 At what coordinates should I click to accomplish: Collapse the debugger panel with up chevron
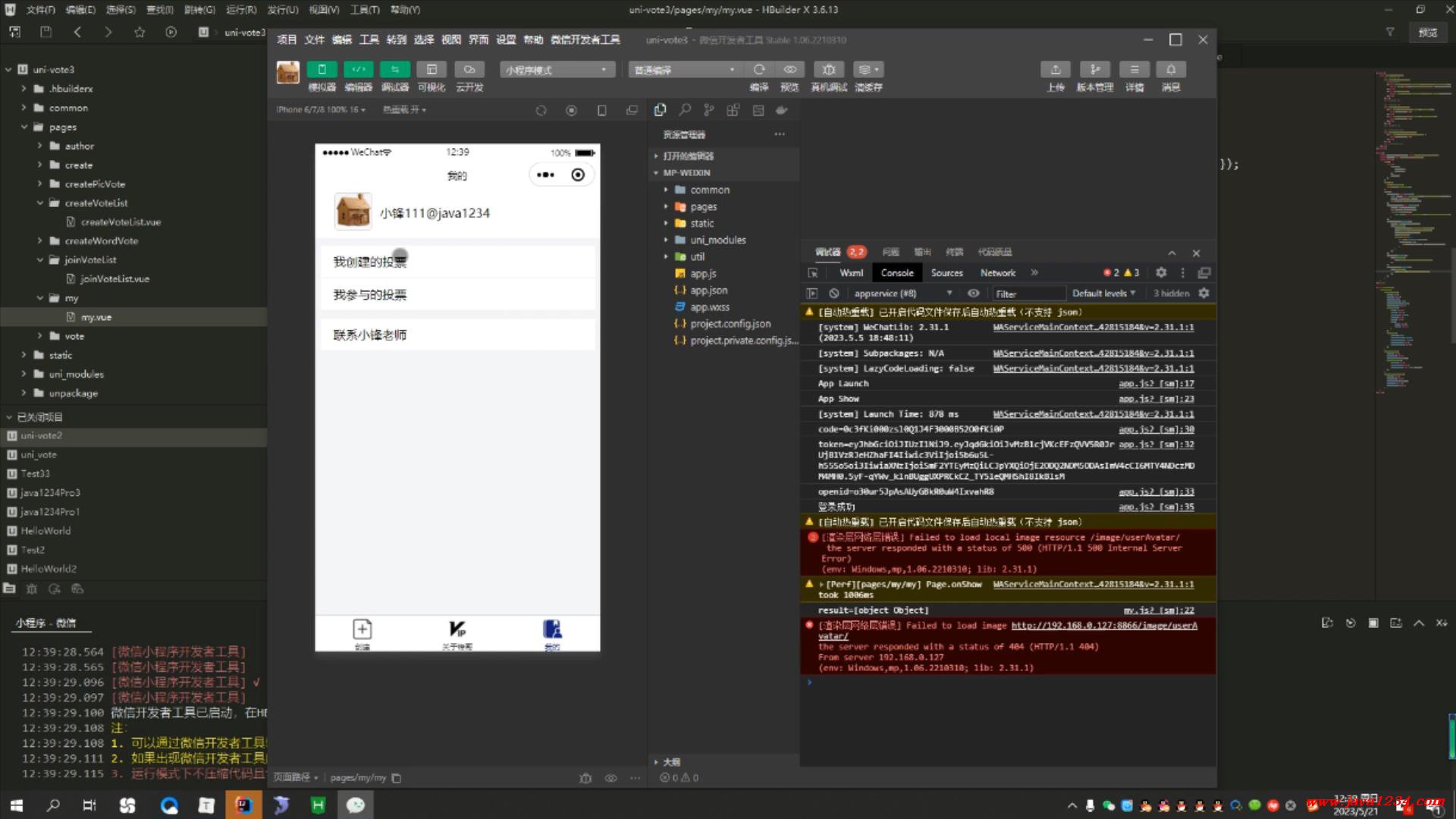tap(1172, 253)
